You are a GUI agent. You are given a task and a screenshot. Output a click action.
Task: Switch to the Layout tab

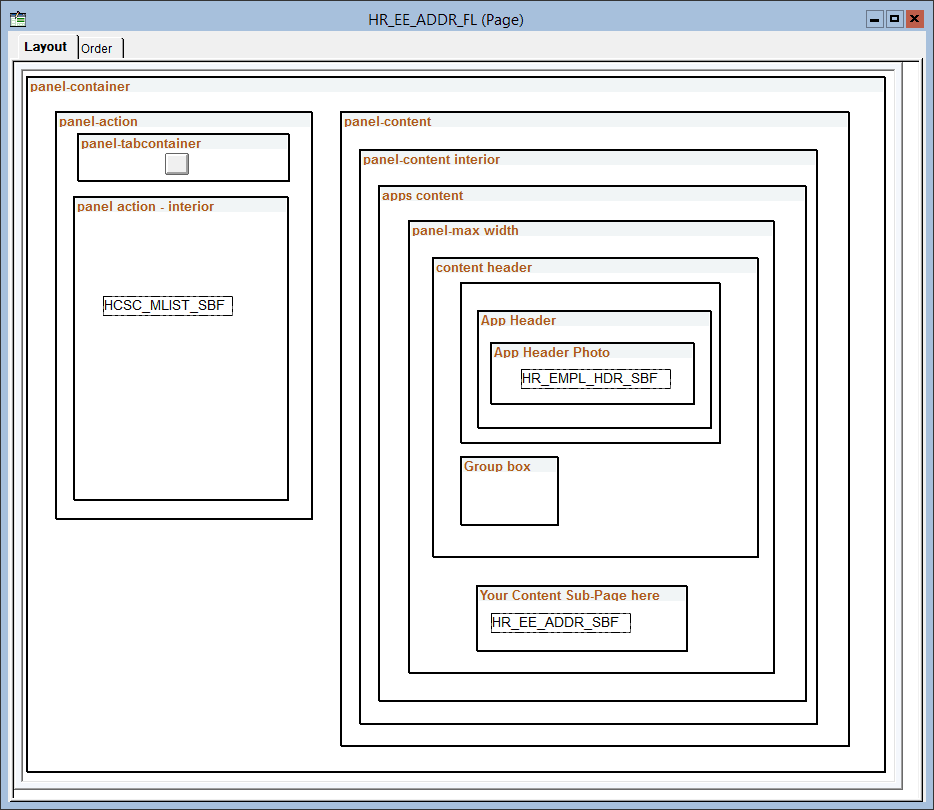(x=46, y=46)
